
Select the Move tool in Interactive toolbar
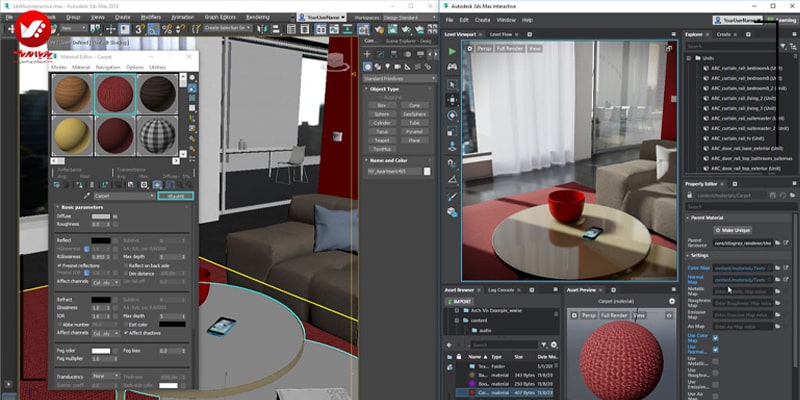point(452,100)
